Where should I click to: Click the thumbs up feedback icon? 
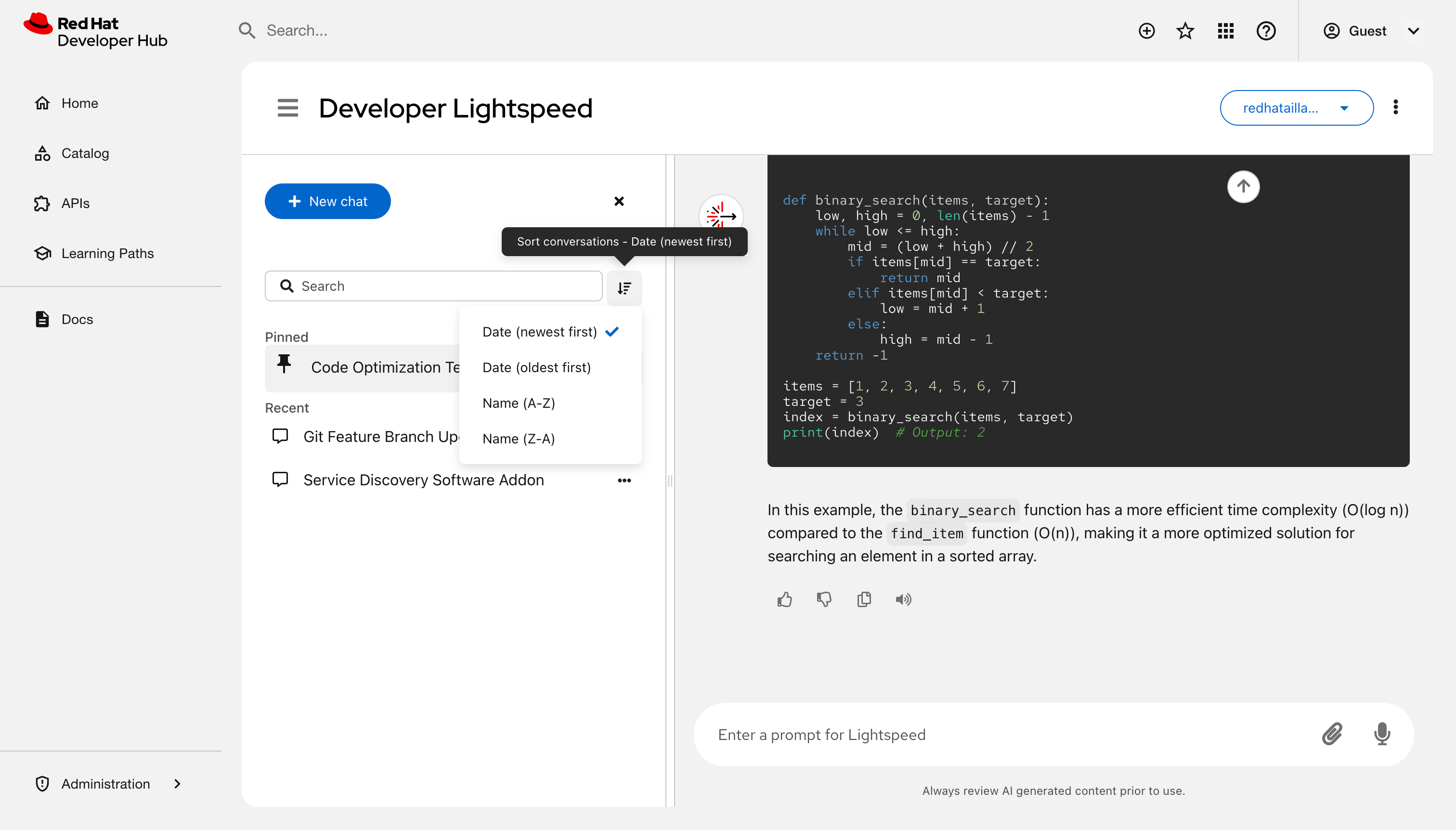(784, 599)
